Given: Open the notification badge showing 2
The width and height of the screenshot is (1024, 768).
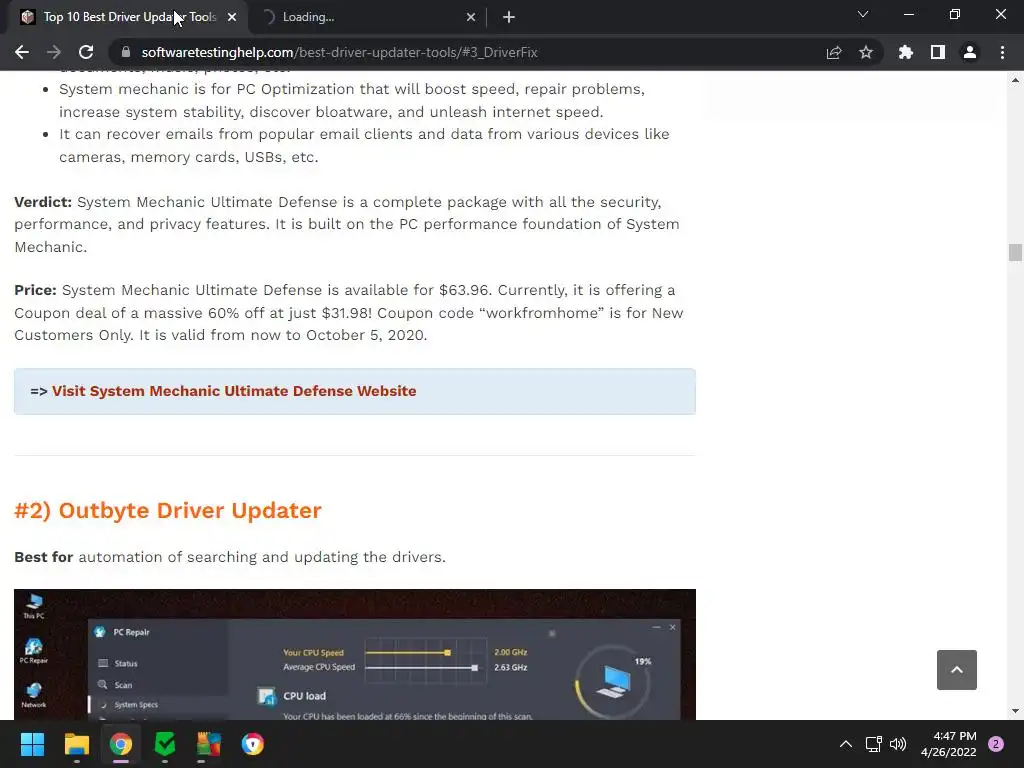Looking at the screenshot, I should (996, 744).
